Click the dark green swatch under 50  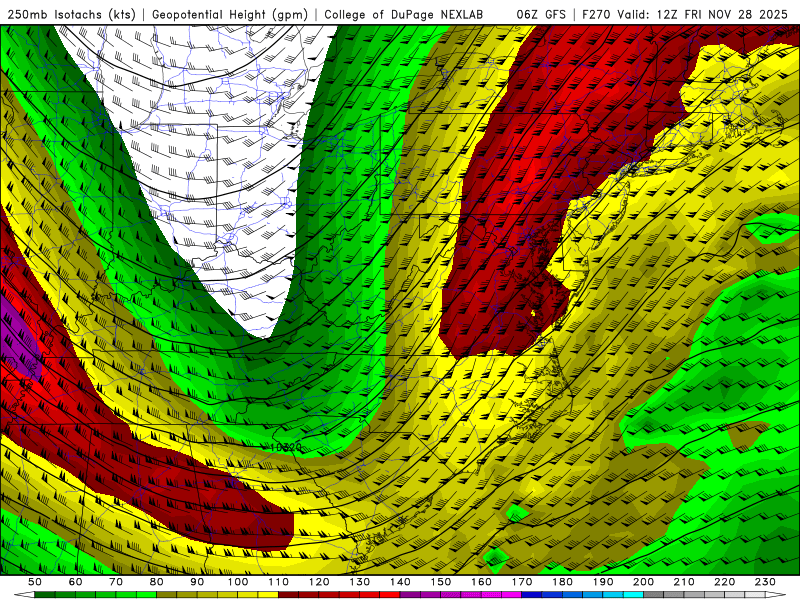[x=45, y=595]
